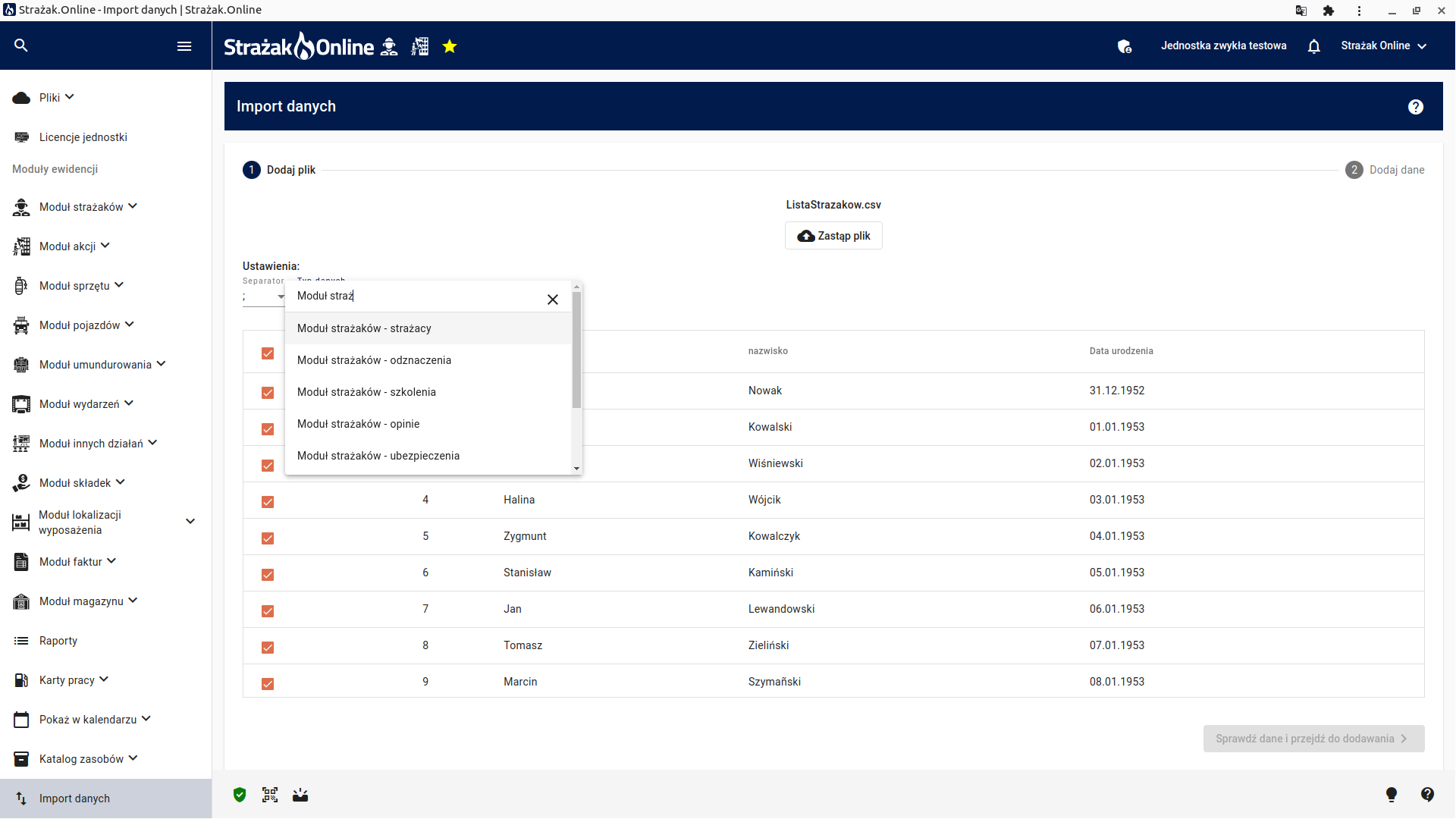Uncheck the Tomasz Zieliński row checkbox

(x=268, y=648)
